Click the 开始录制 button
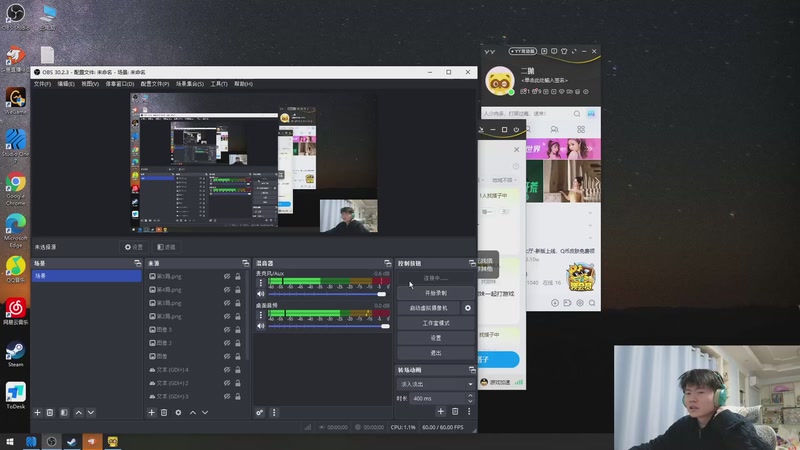The image size is (800, 450). pyautogui.click(x=436, y=293)
